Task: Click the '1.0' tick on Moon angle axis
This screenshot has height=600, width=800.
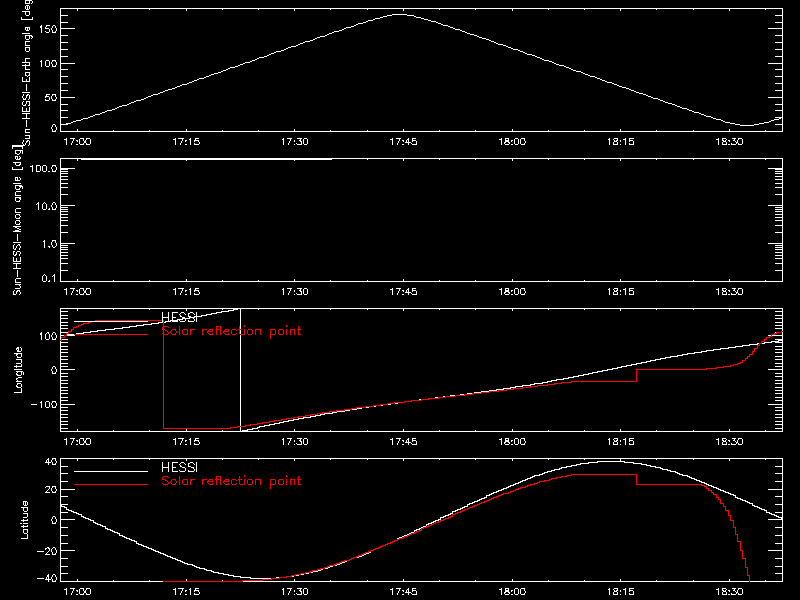Action: click(x=49, y=244)
